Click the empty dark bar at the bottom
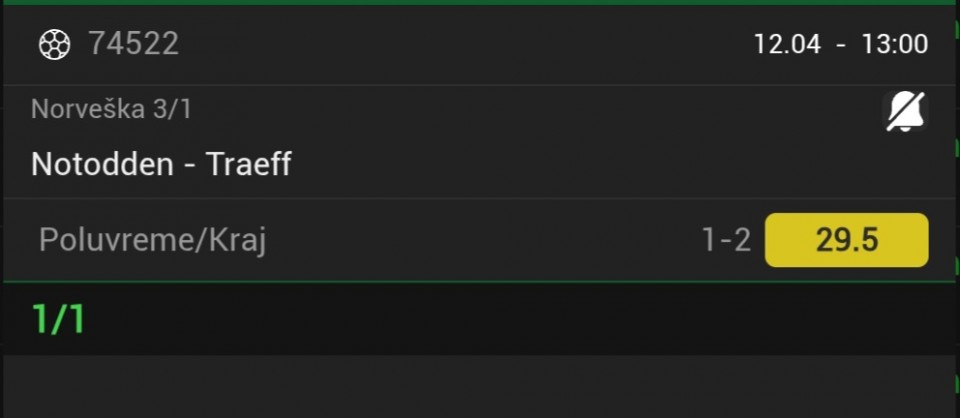 coord(480,385)
